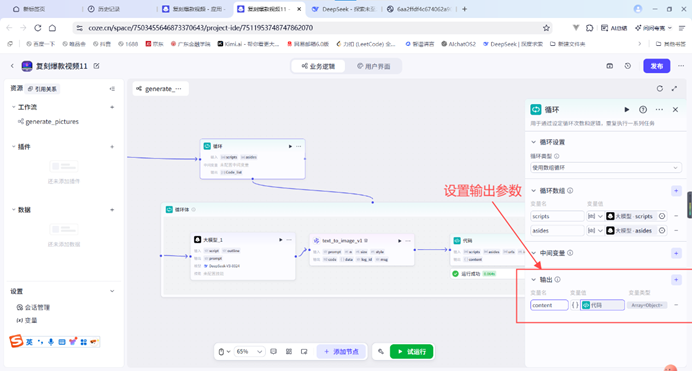The width and height of the screenshot is (692, 371).
Task: Run the 循环 node on canvas
Action: coord(290,146)
